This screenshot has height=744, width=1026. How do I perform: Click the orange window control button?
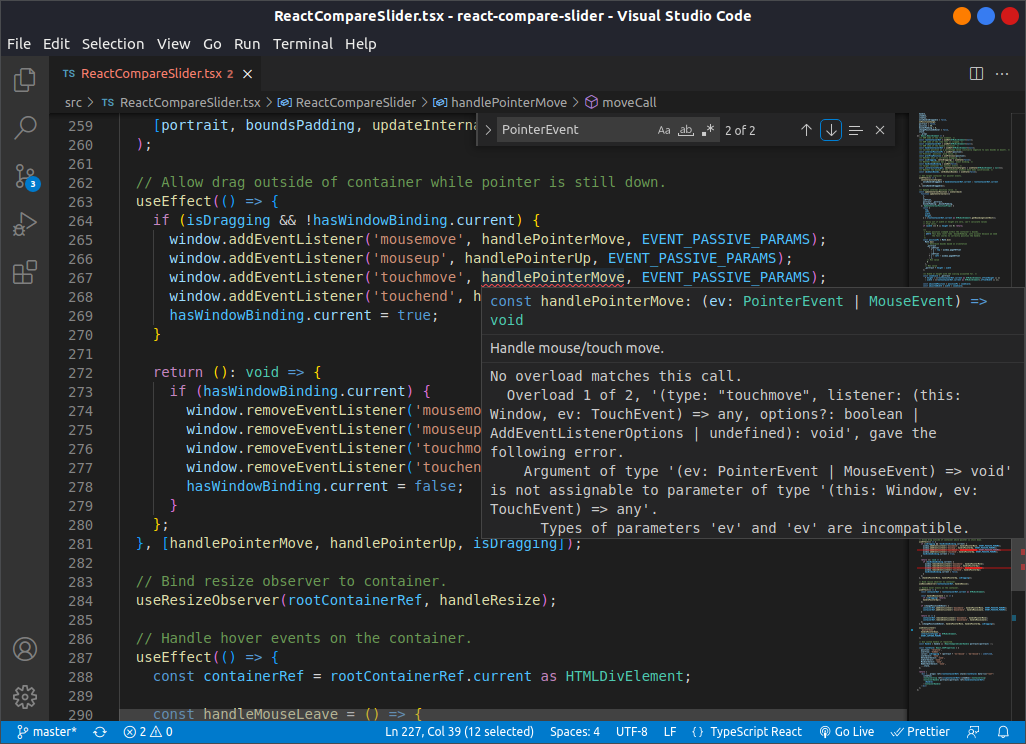[961, 16]
